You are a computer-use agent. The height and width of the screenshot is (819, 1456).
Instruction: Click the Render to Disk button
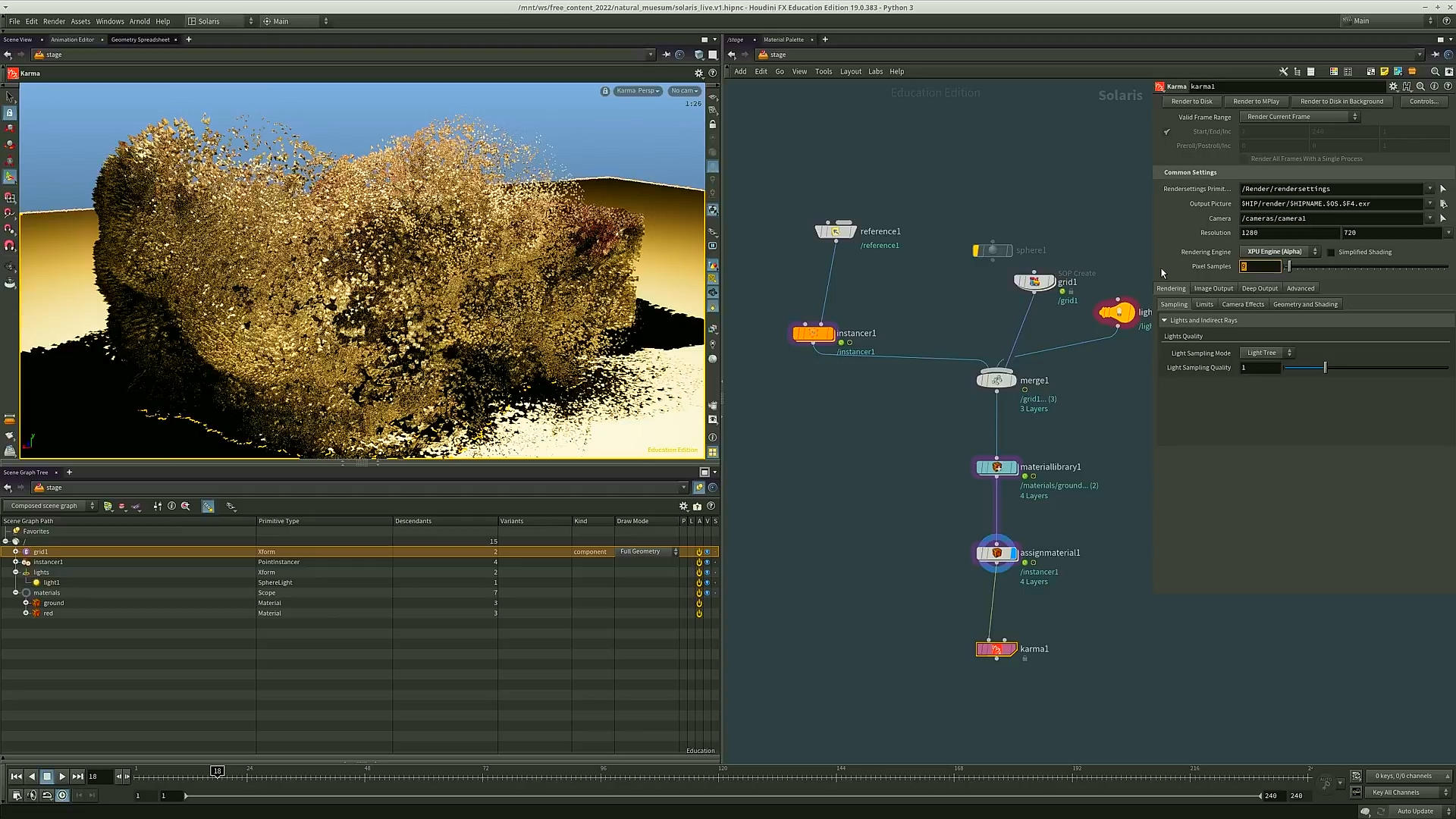click(x=1191, y=102)
